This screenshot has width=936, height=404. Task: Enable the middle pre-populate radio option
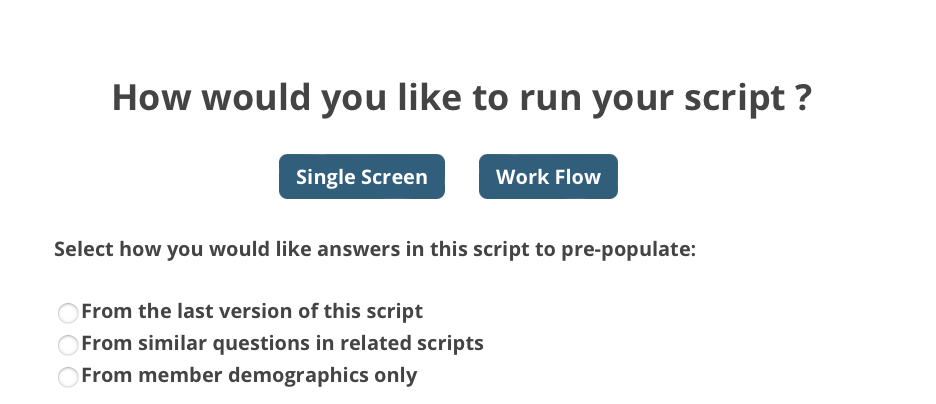tap(68, 345)
